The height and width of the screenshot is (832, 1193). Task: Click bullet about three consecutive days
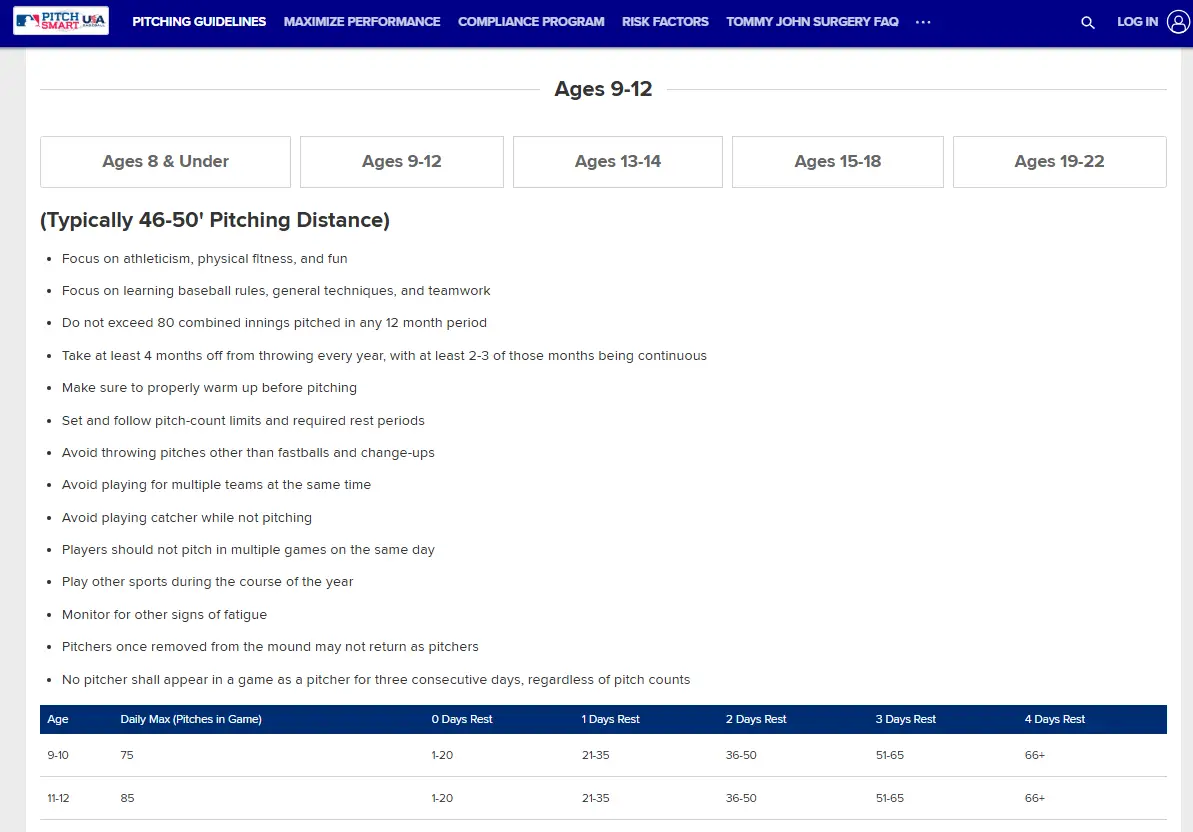coord(376,680)
